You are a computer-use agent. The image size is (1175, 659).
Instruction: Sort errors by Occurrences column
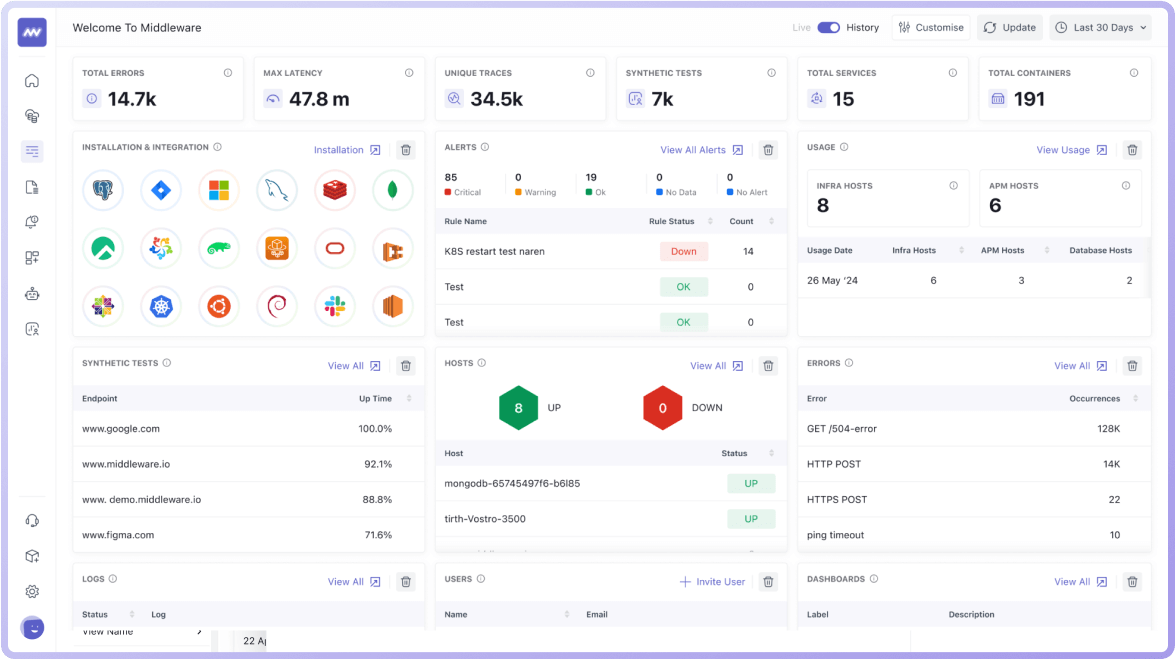coord(1135,399)
